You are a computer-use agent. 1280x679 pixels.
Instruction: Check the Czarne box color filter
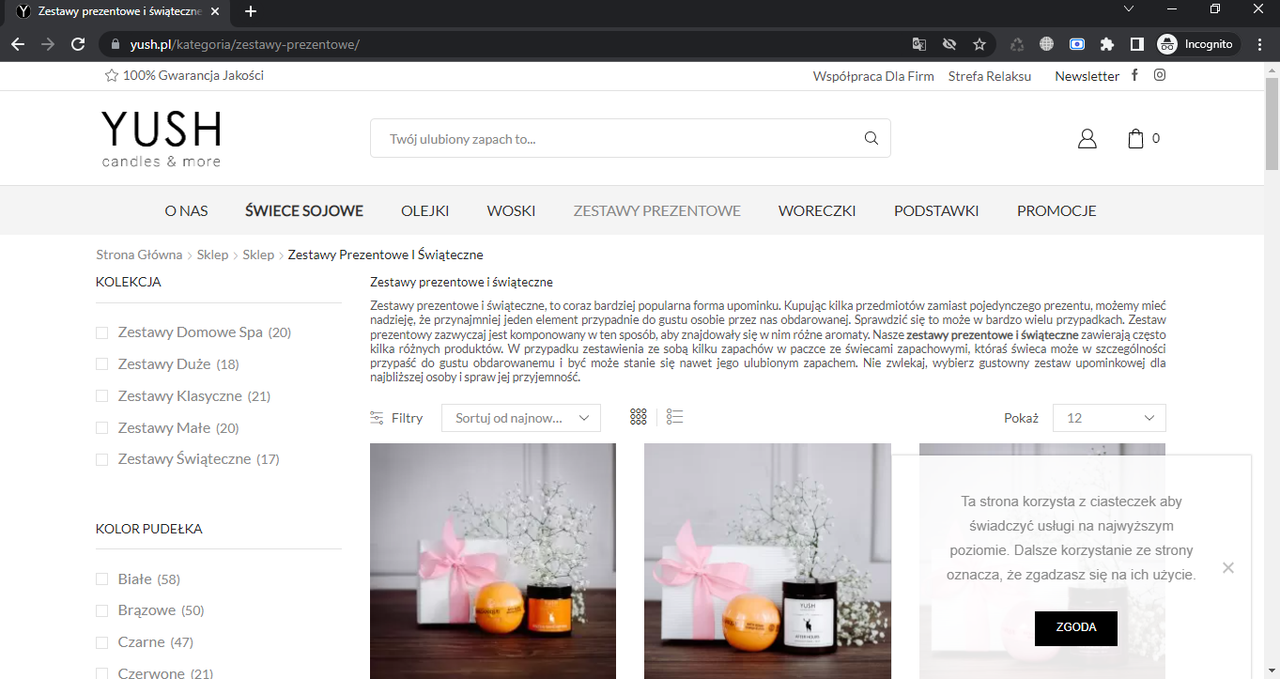[102, 642]
